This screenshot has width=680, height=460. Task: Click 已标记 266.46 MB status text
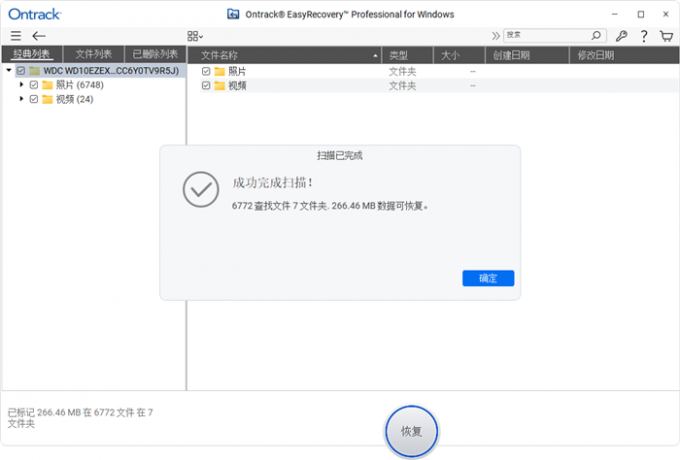coord(80,418)
